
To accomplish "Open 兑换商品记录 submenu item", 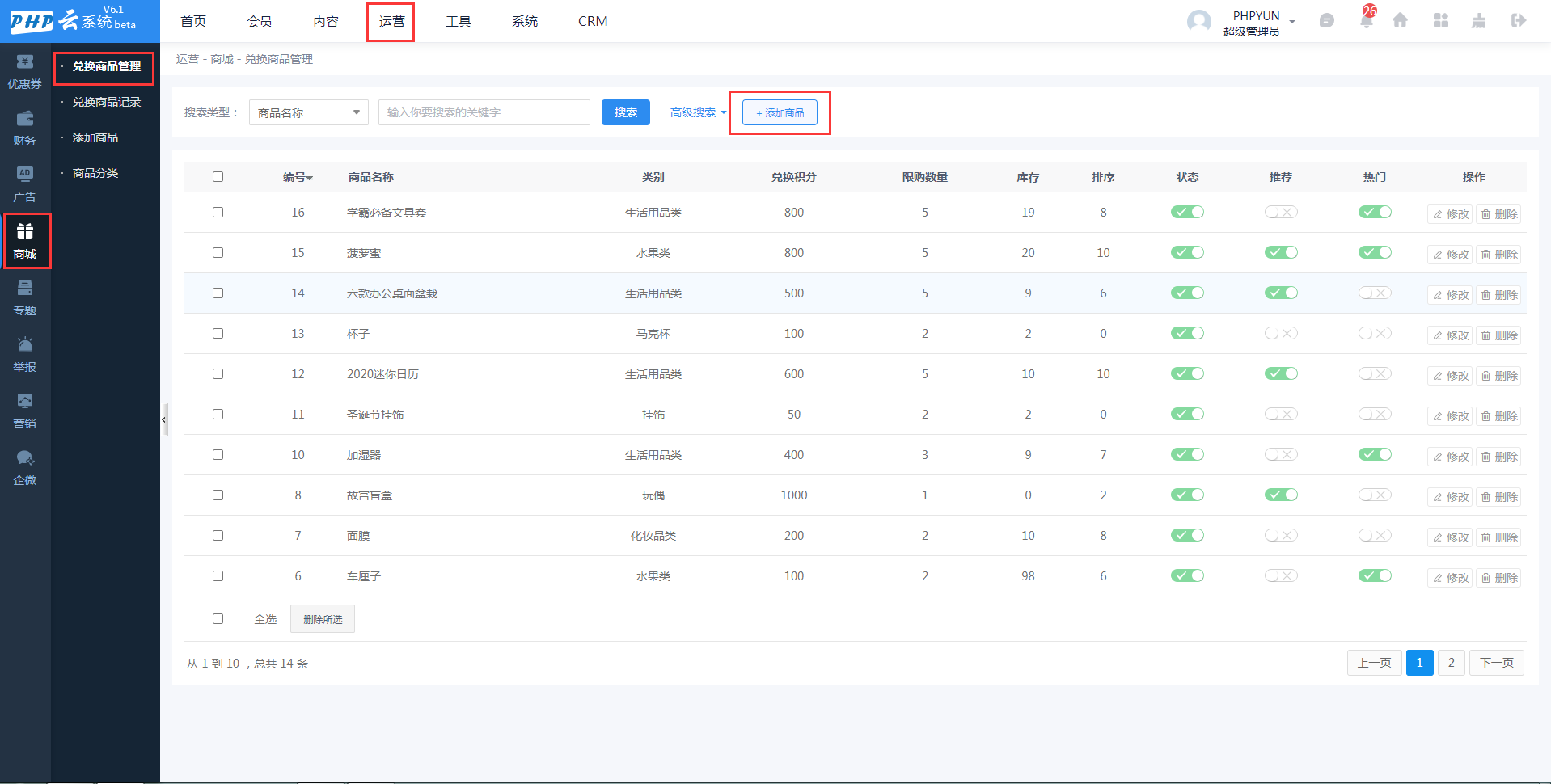I will coord(106,102).
